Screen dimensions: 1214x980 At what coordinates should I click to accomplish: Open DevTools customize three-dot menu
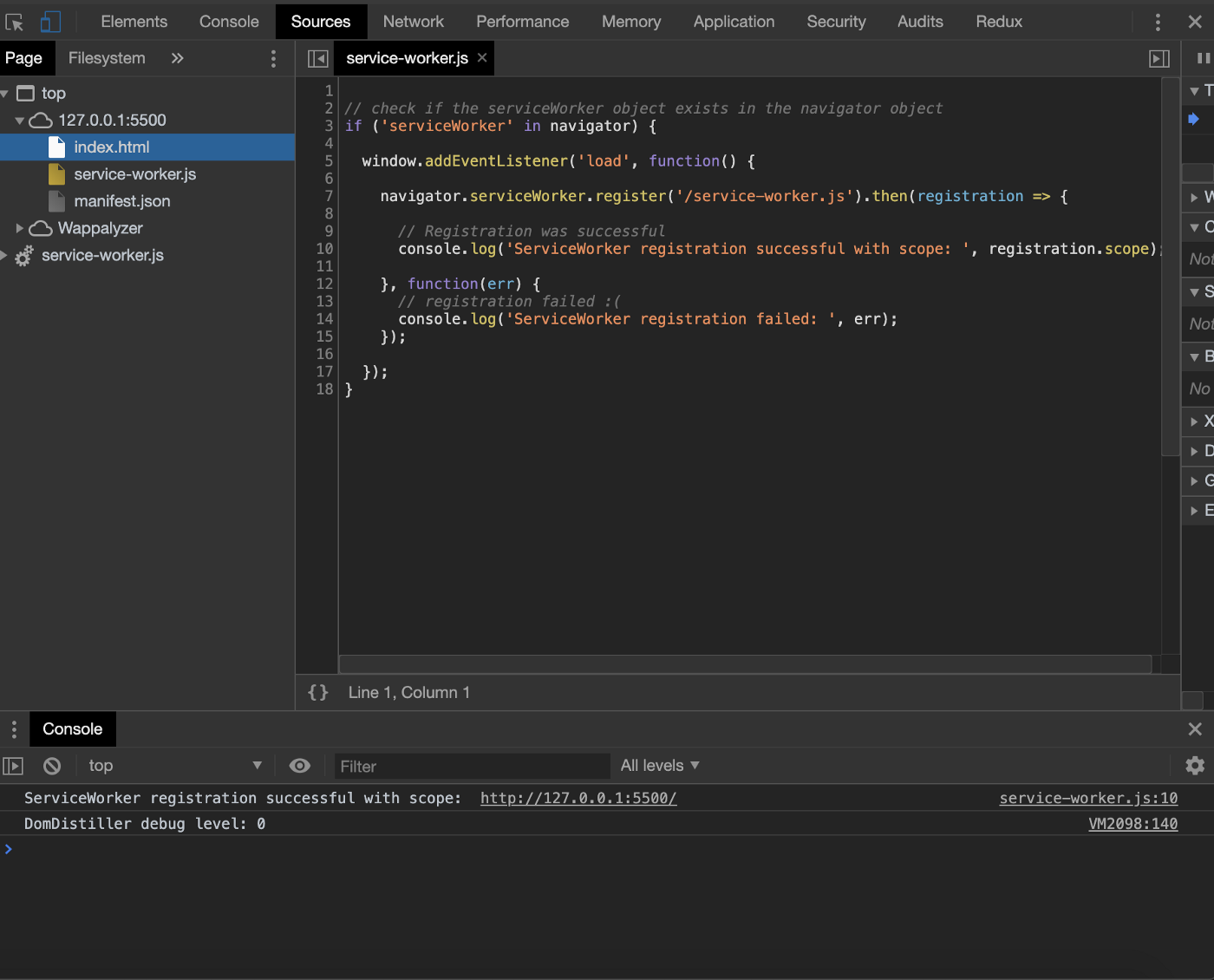(x=1158, y=22)
